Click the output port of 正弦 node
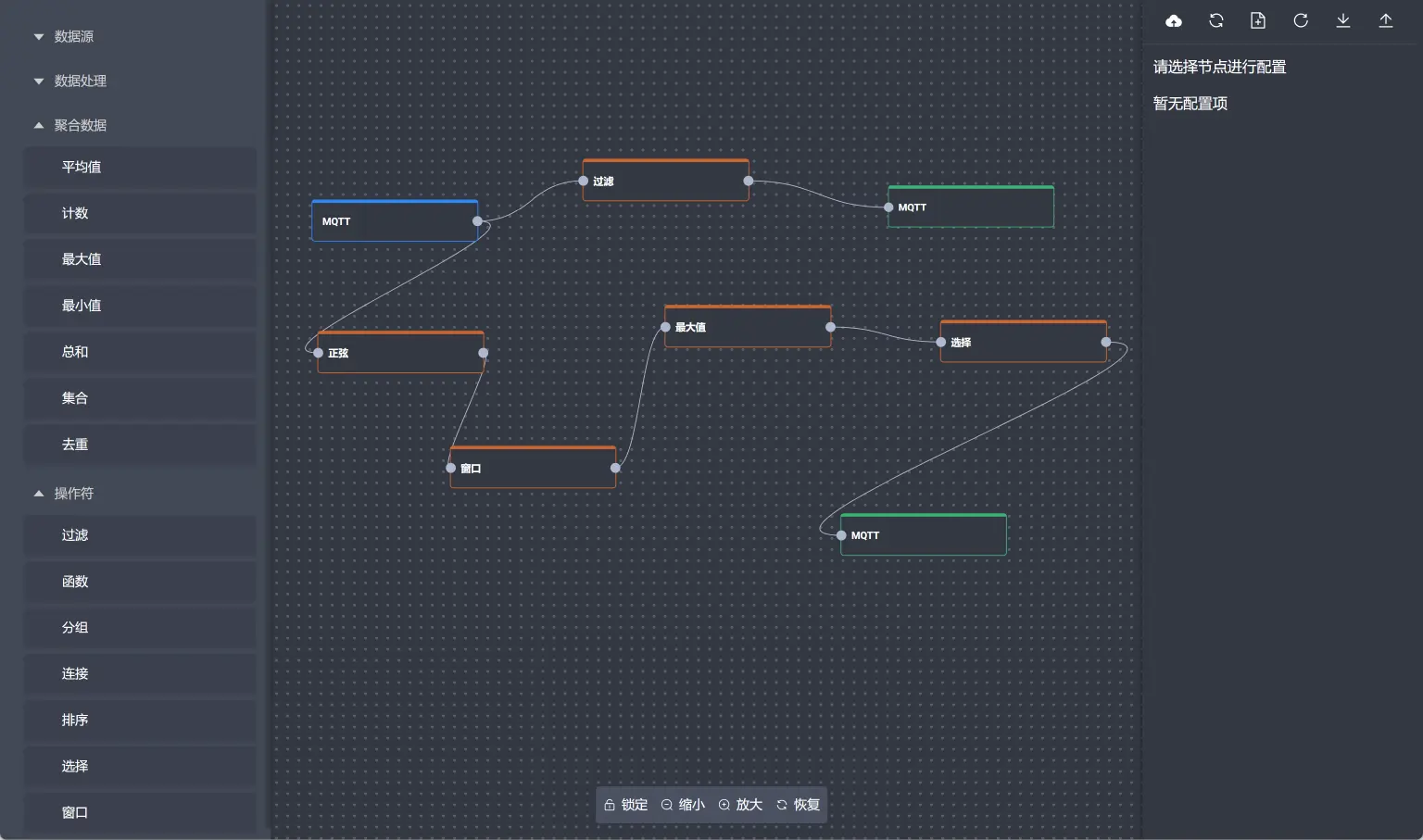 [484, 353]
